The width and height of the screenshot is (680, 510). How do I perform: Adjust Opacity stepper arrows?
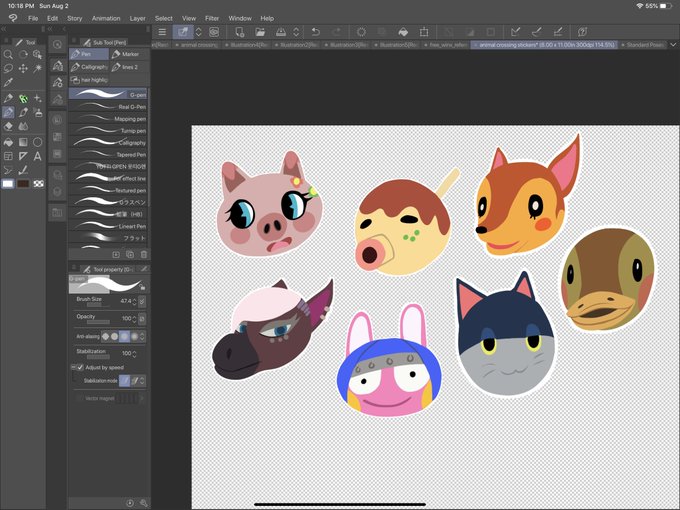(134, 319)
